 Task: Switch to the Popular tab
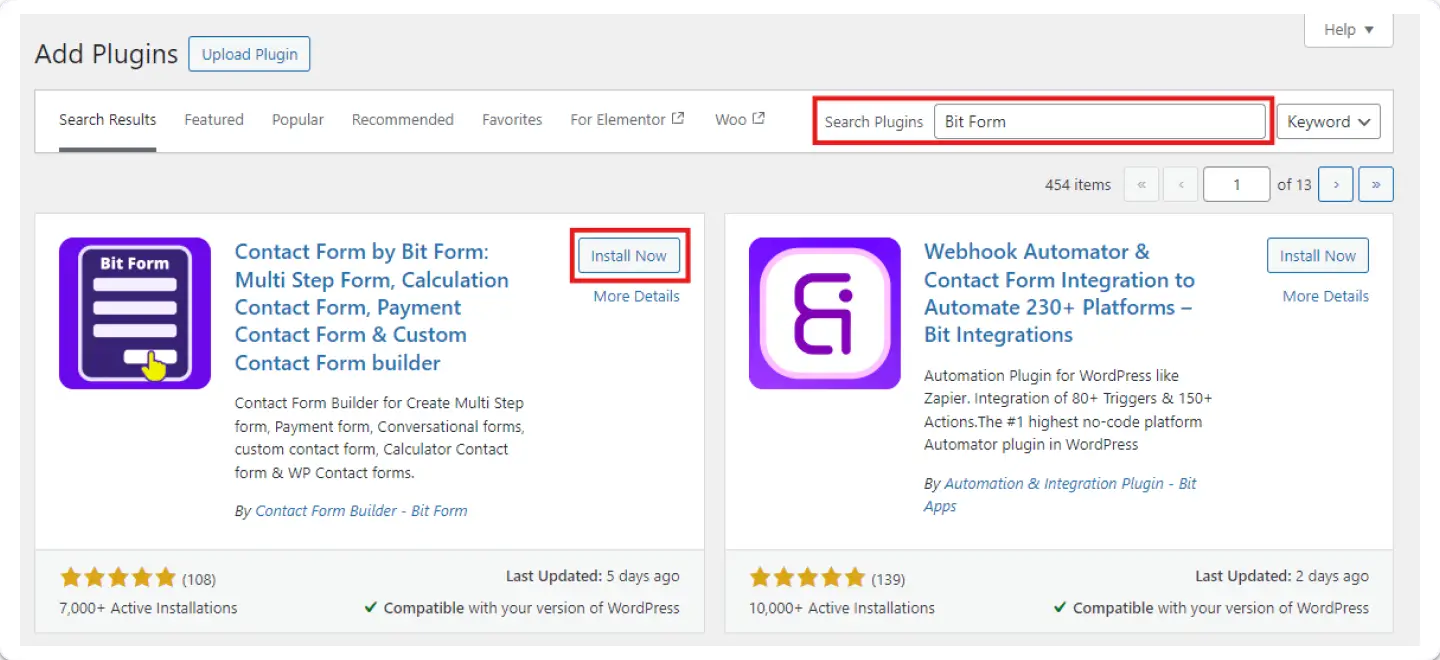298,120
